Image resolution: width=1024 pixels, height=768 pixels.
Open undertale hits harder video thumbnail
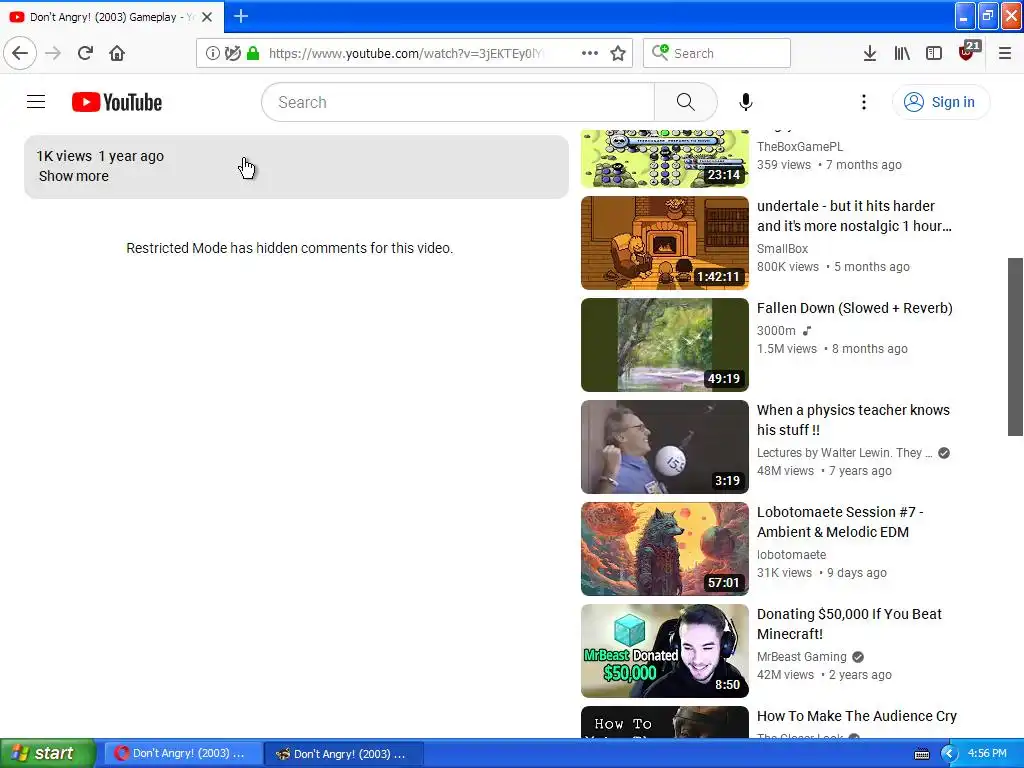[665, 243]
